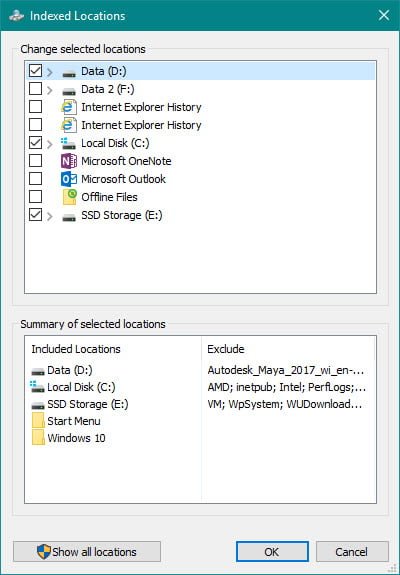Click the shield icon on Show all locations
This screenshot has height=575, width=400.
tap(44, 552)
